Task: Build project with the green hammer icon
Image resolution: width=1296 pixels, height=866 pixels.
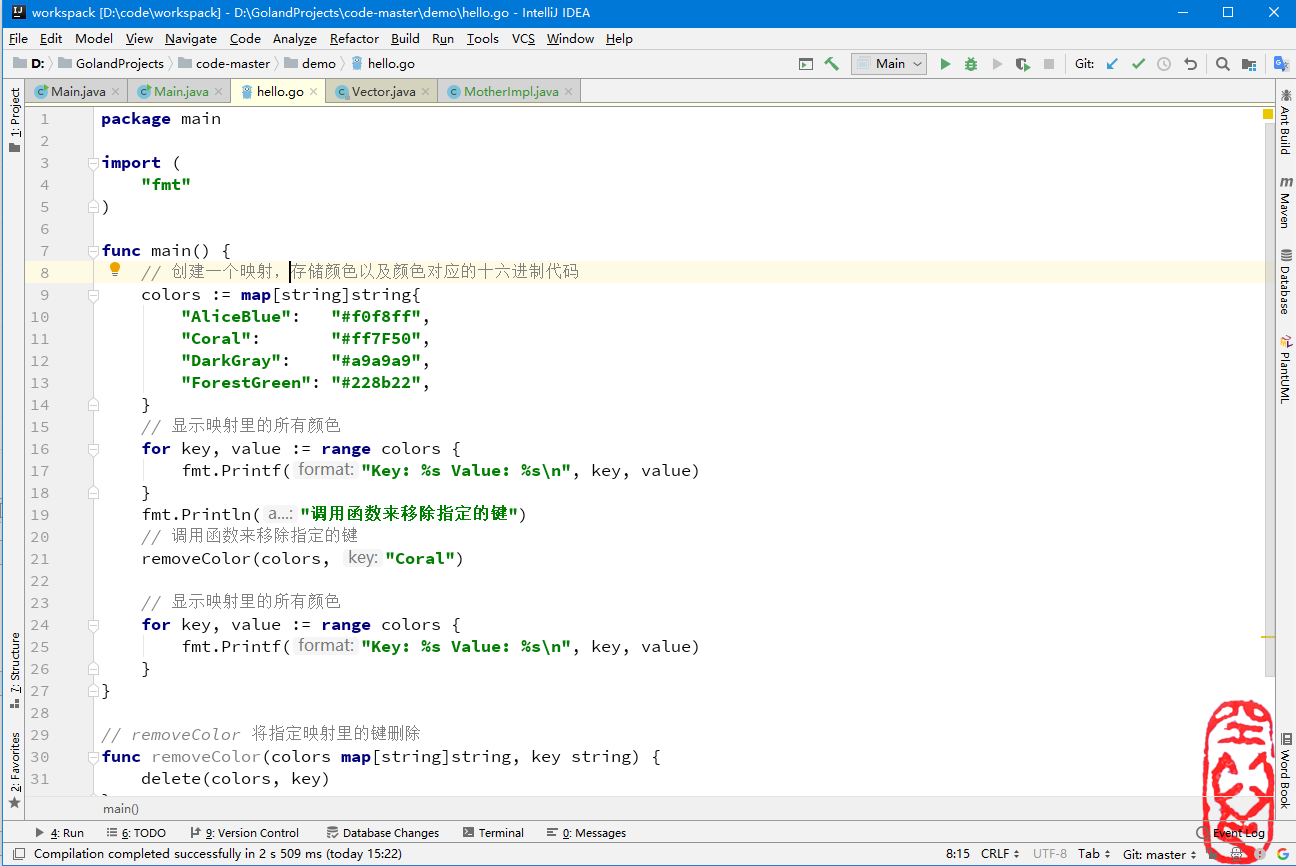Action: [x=831, y=63]
